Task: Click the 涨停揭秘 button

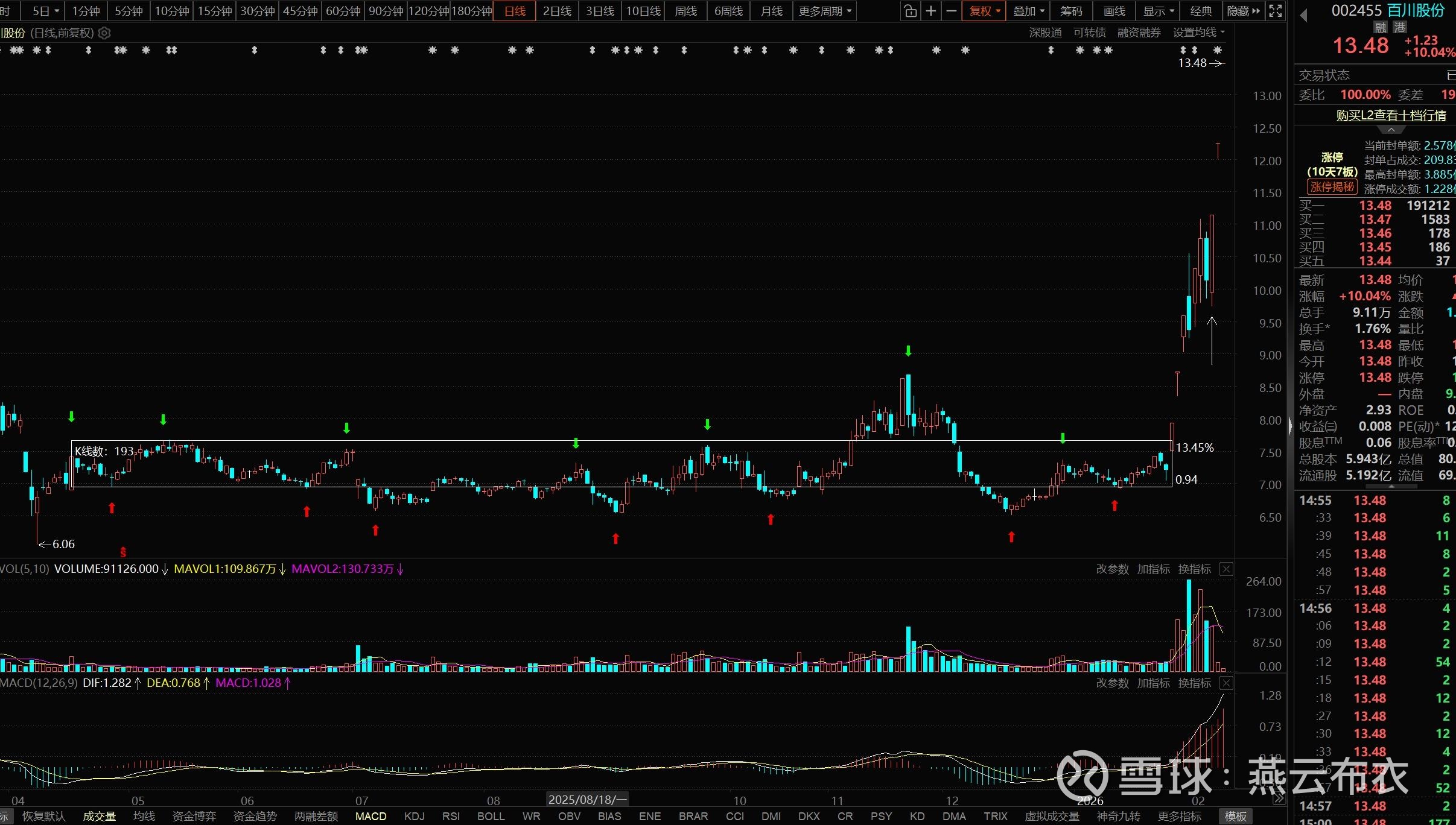Action: [x=1332, y=187]
